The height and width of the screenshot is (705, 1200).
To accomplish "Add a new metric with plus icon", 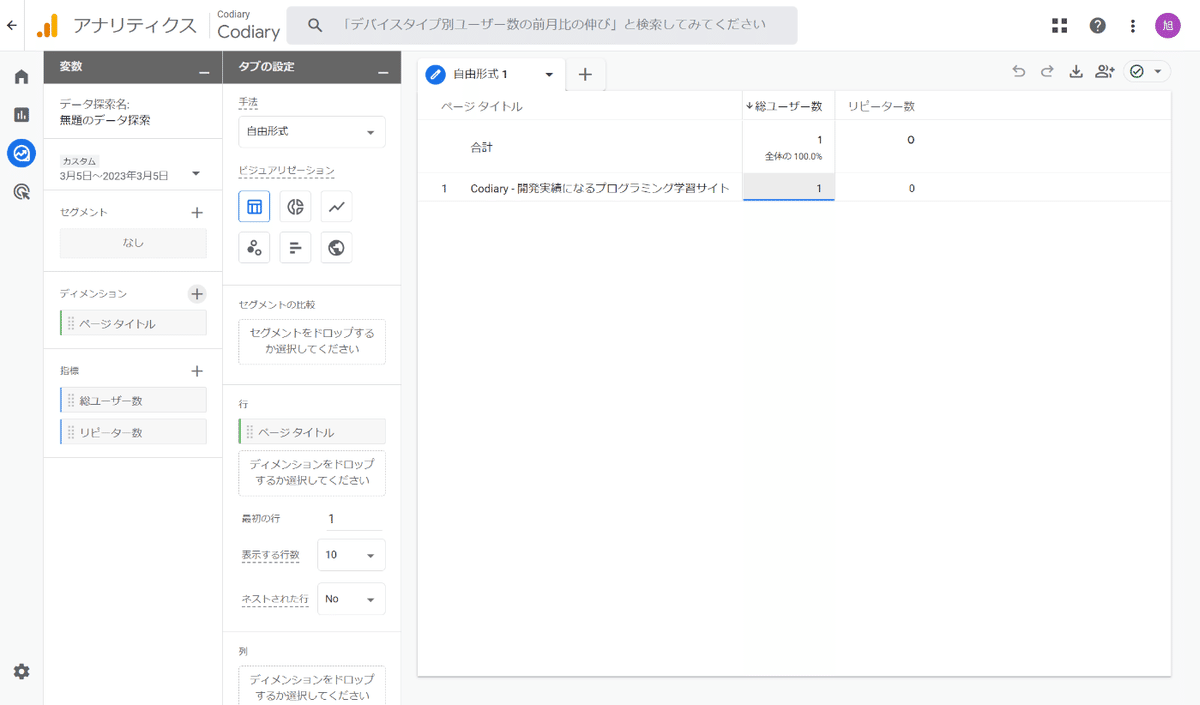I will (x=197, y=370).
